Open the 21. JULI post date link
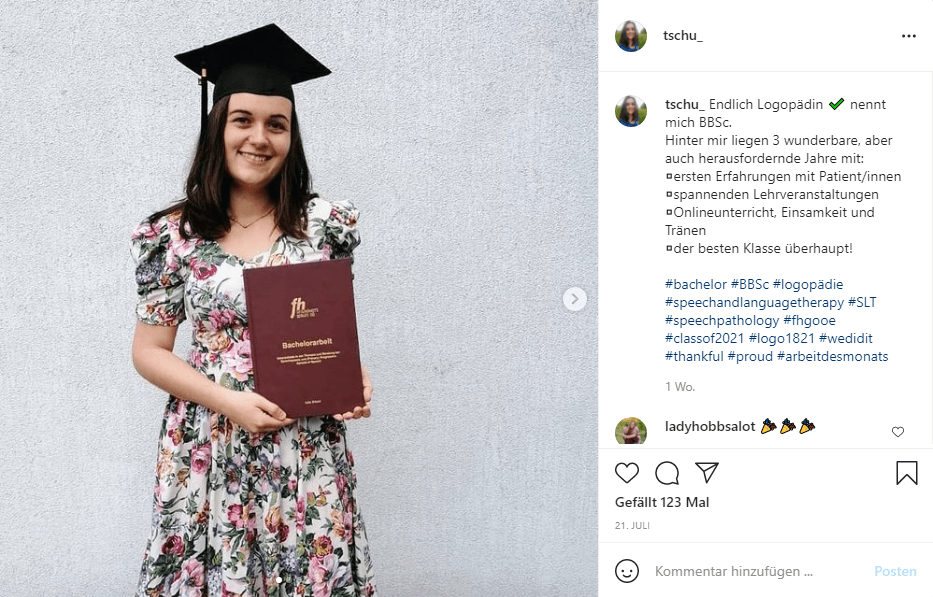Viewport: 933px width, 597px height. (632, 526)
